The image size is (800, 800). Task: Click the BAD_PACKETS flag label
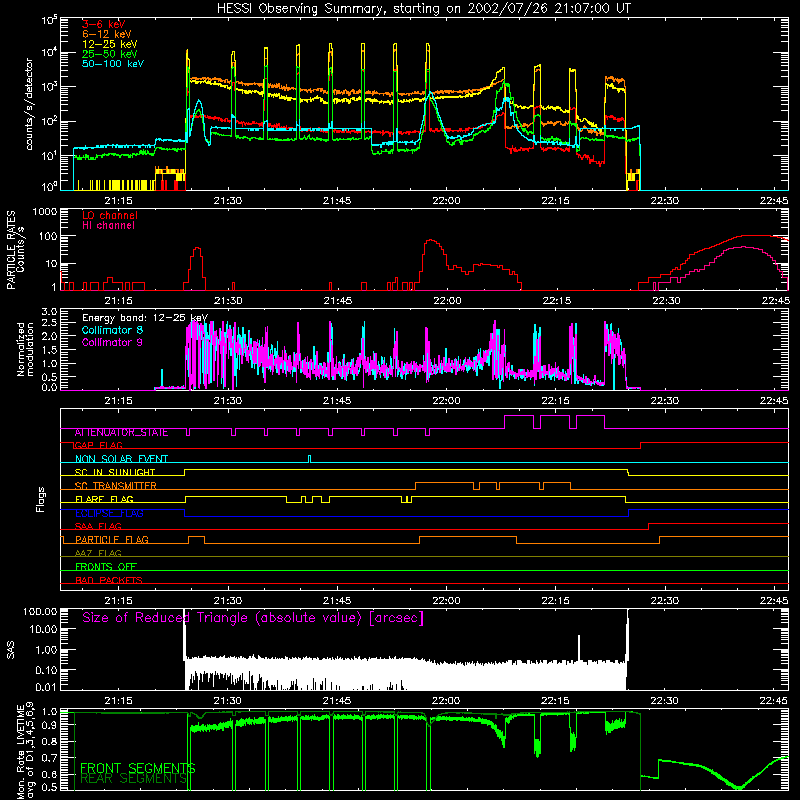pos(109,581)
